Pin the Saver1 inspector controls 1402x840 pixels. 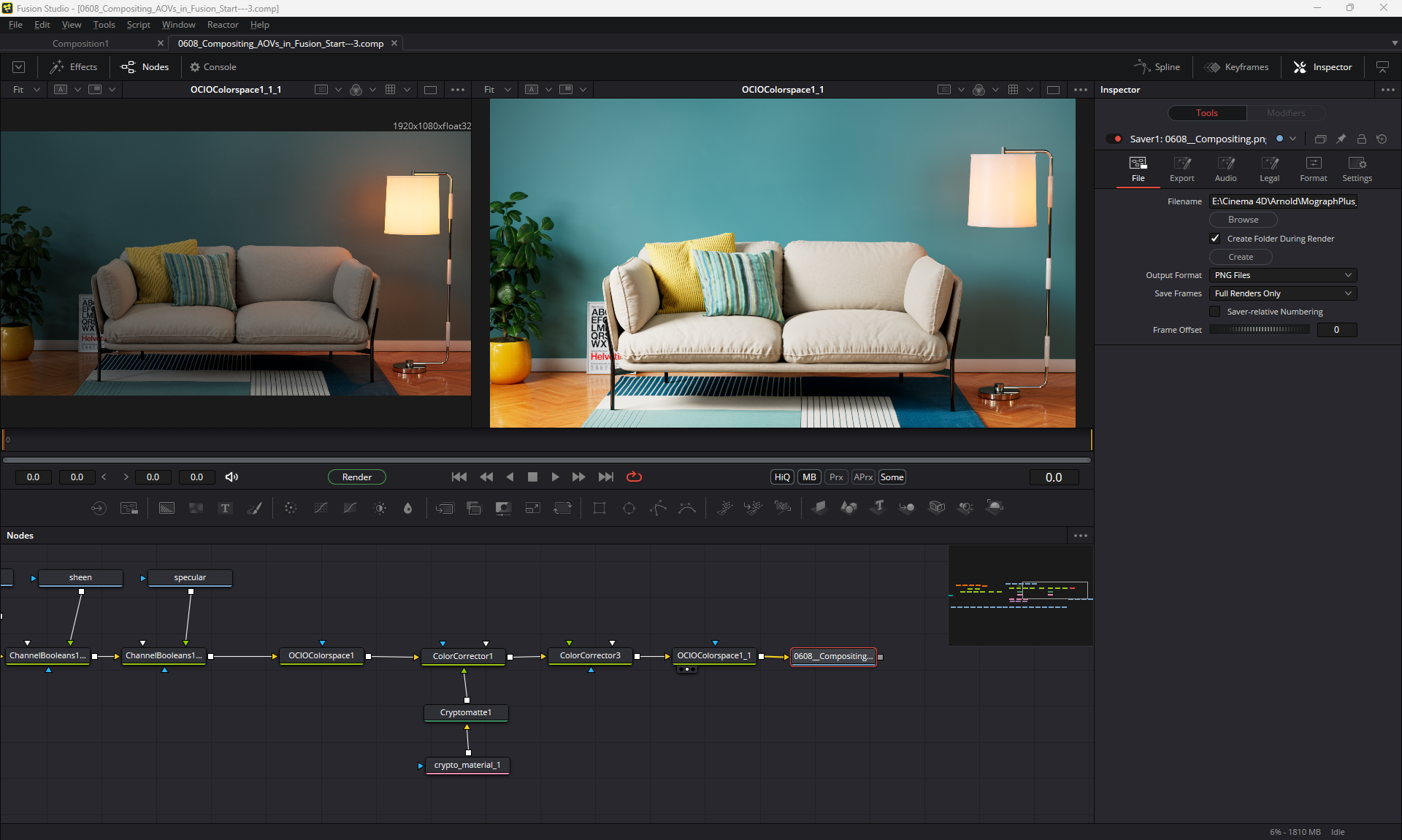(x=1341, y=139)
